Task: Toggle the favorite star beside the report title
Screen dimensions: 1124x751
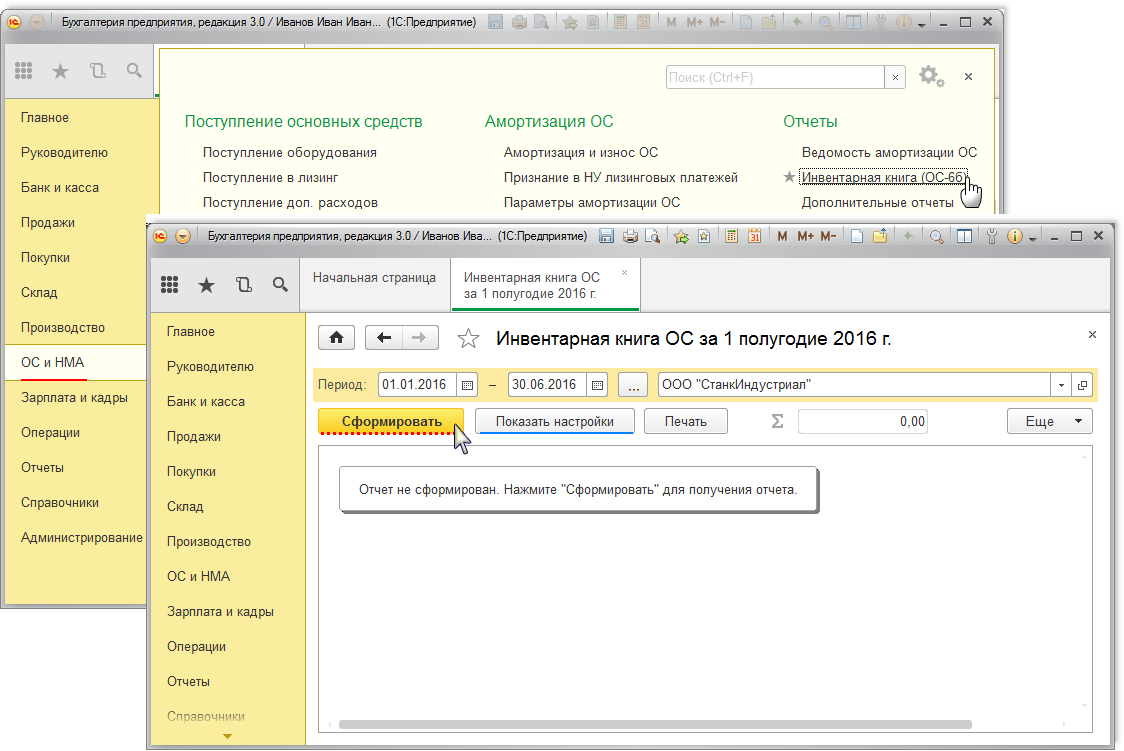Action: pyautogui.click(x=467, y=339)
